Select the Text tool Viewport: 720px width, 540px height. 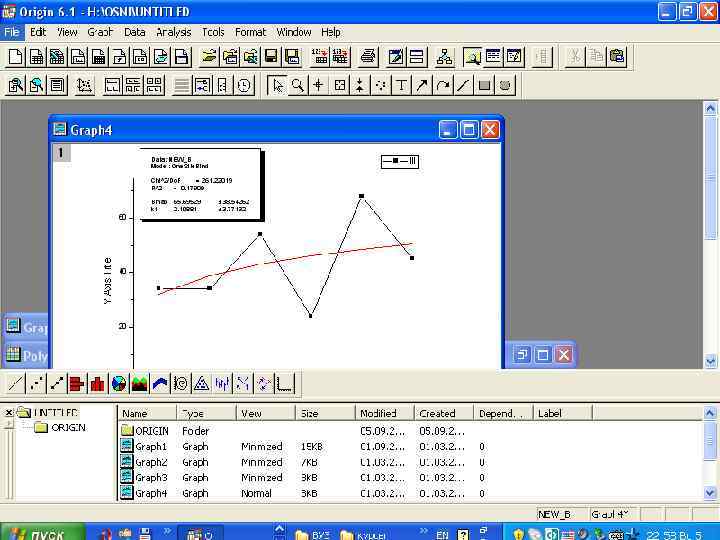(x=401, y=85)
